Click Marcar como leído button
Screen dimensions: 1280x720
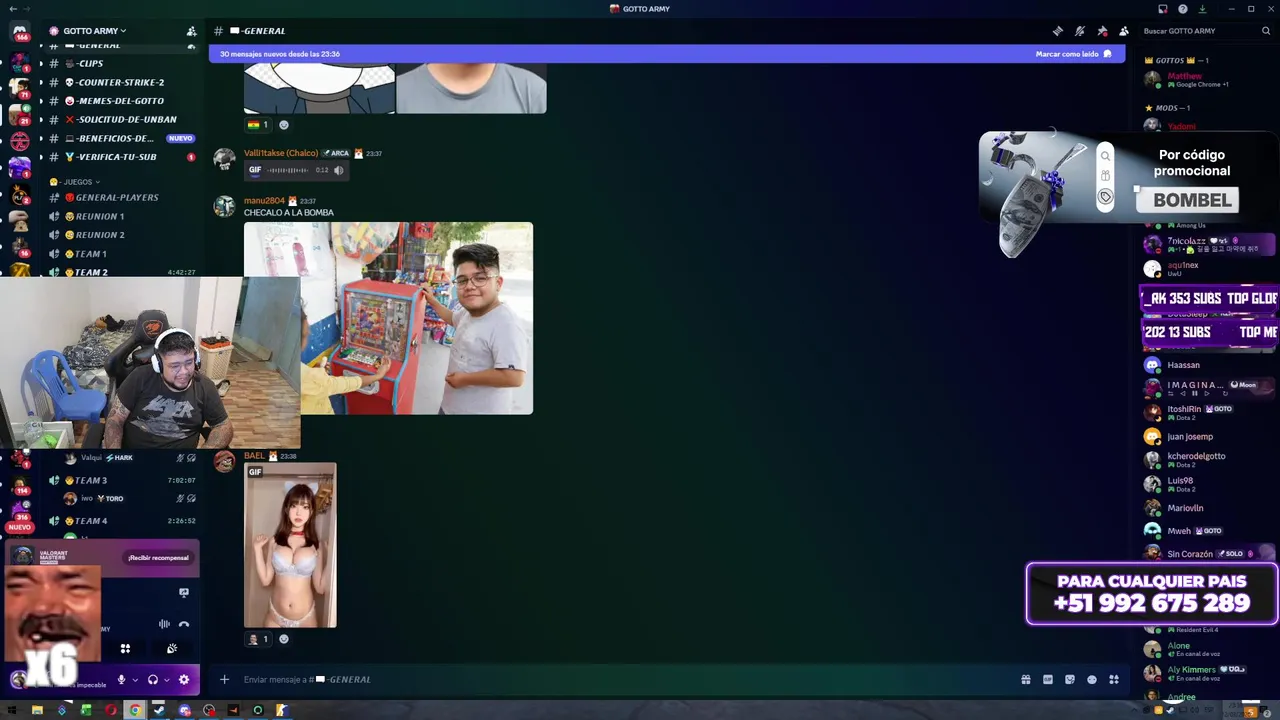point(1074,54)
